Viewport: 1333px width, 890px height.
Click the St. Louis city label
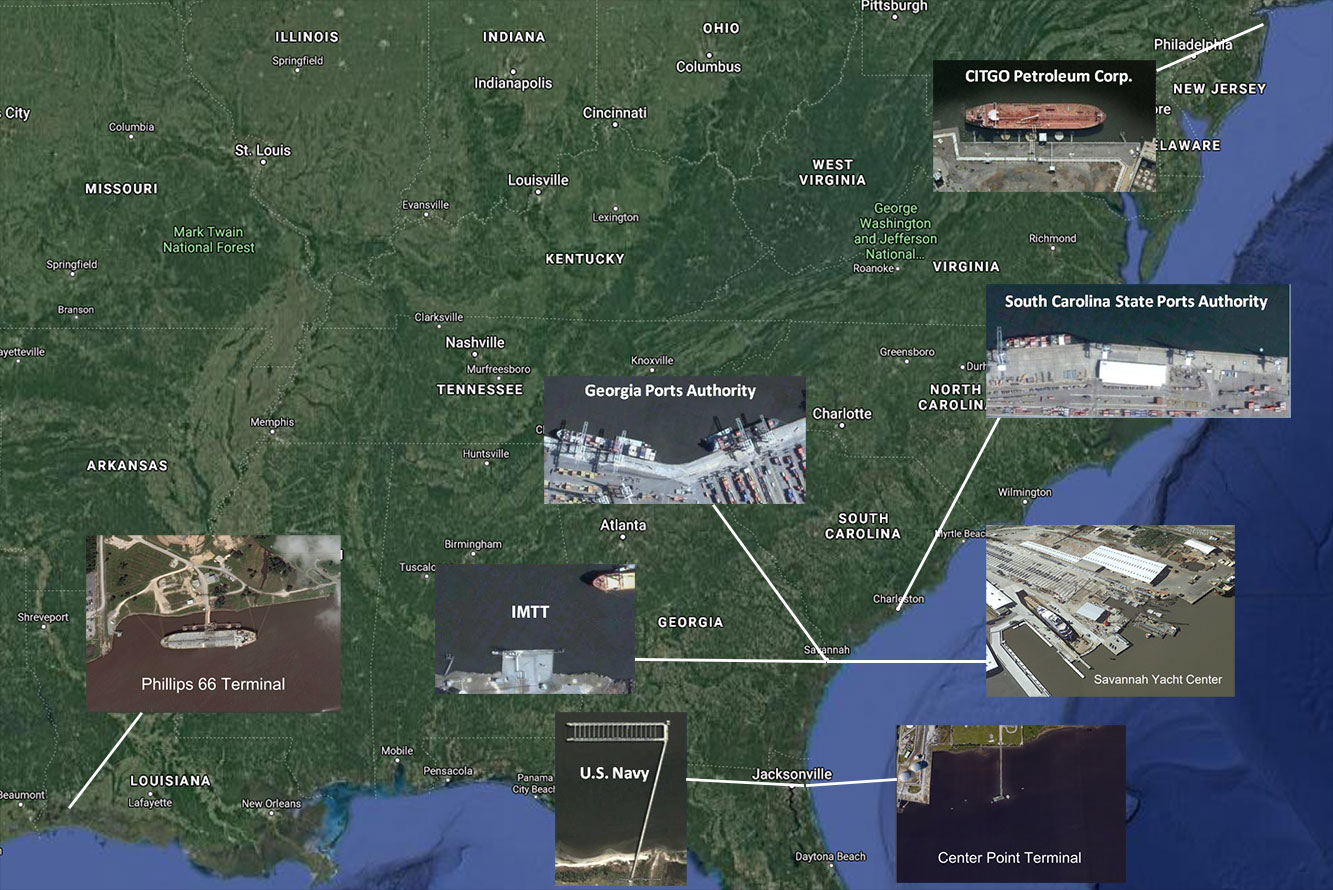point(263,150)
